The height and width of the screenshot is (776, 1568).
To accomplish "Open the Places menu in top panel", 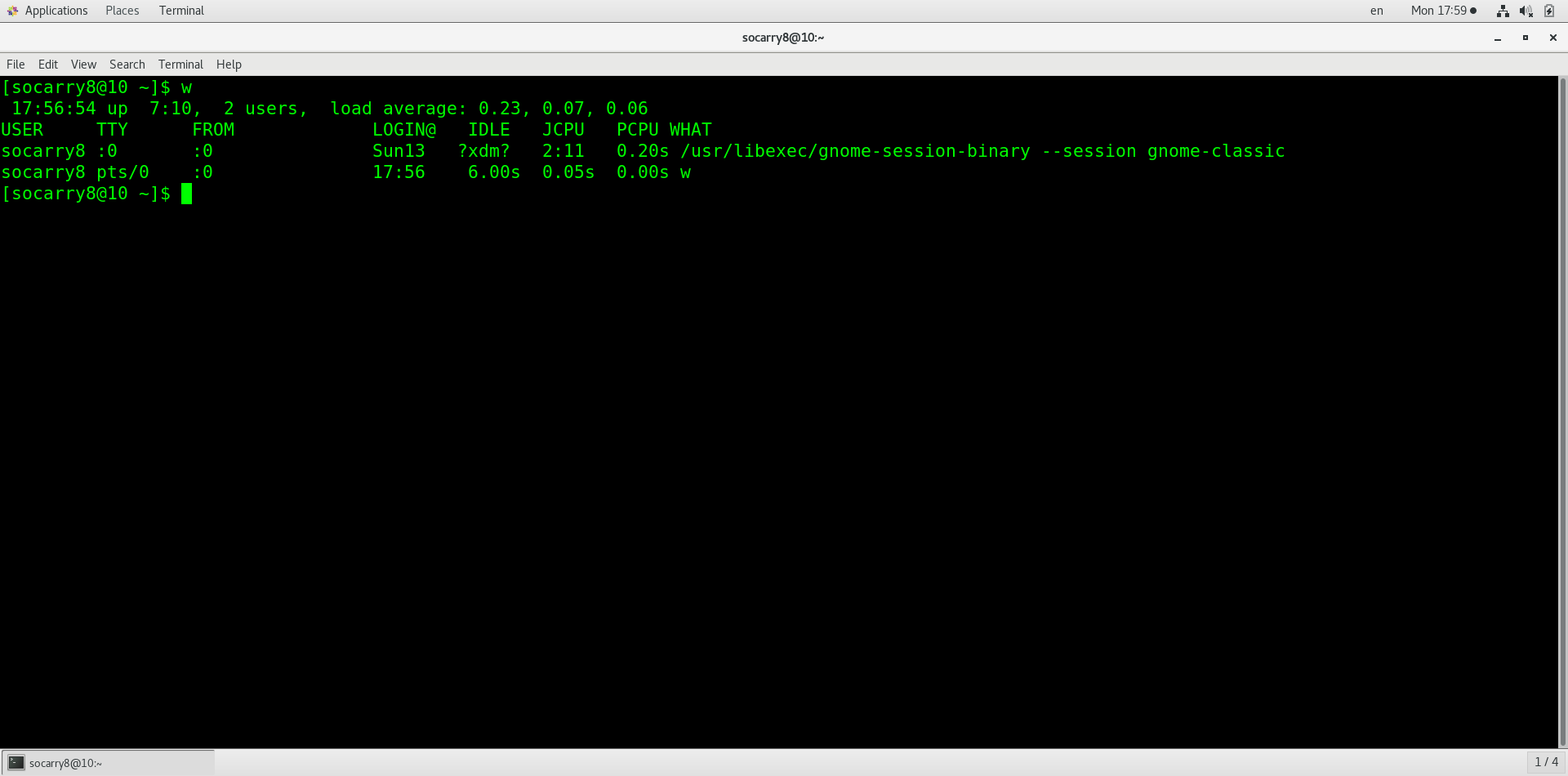I will (x=122, y=11).
